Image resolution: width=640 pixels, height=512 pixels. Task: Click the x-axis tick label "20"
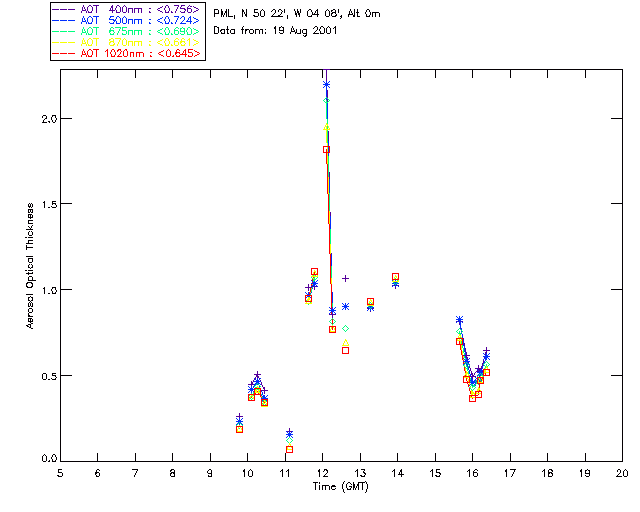click(622, 473)
